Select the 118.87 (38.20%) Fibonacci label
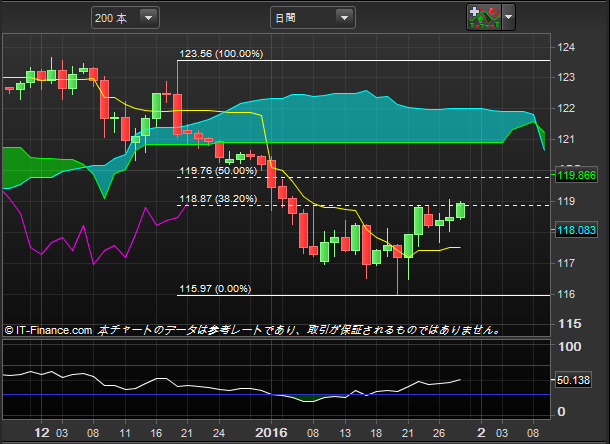Viewport: 610px width, 444px height. point(218,199)
